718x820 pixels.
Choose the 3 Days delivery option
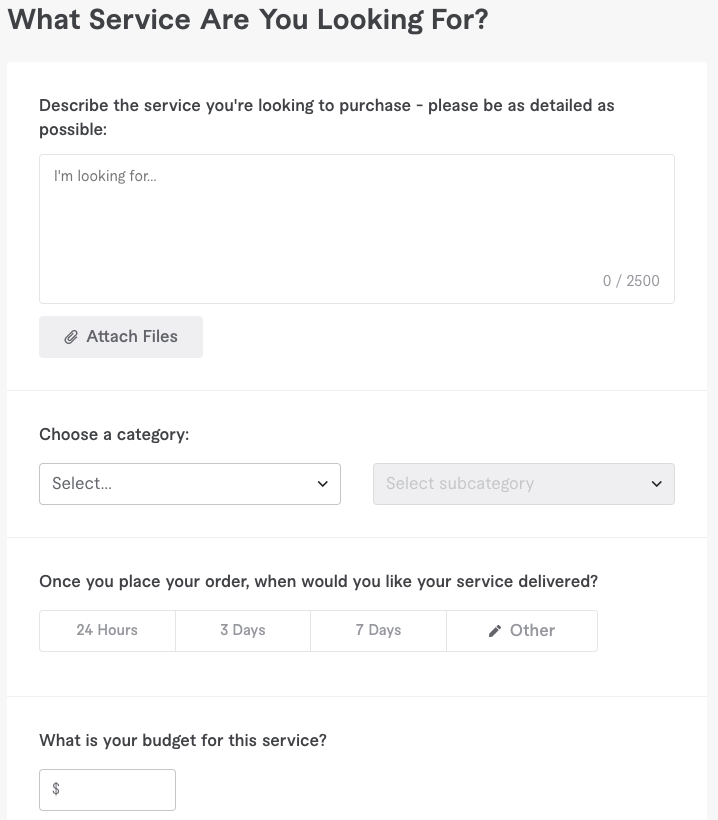point(243,630)
